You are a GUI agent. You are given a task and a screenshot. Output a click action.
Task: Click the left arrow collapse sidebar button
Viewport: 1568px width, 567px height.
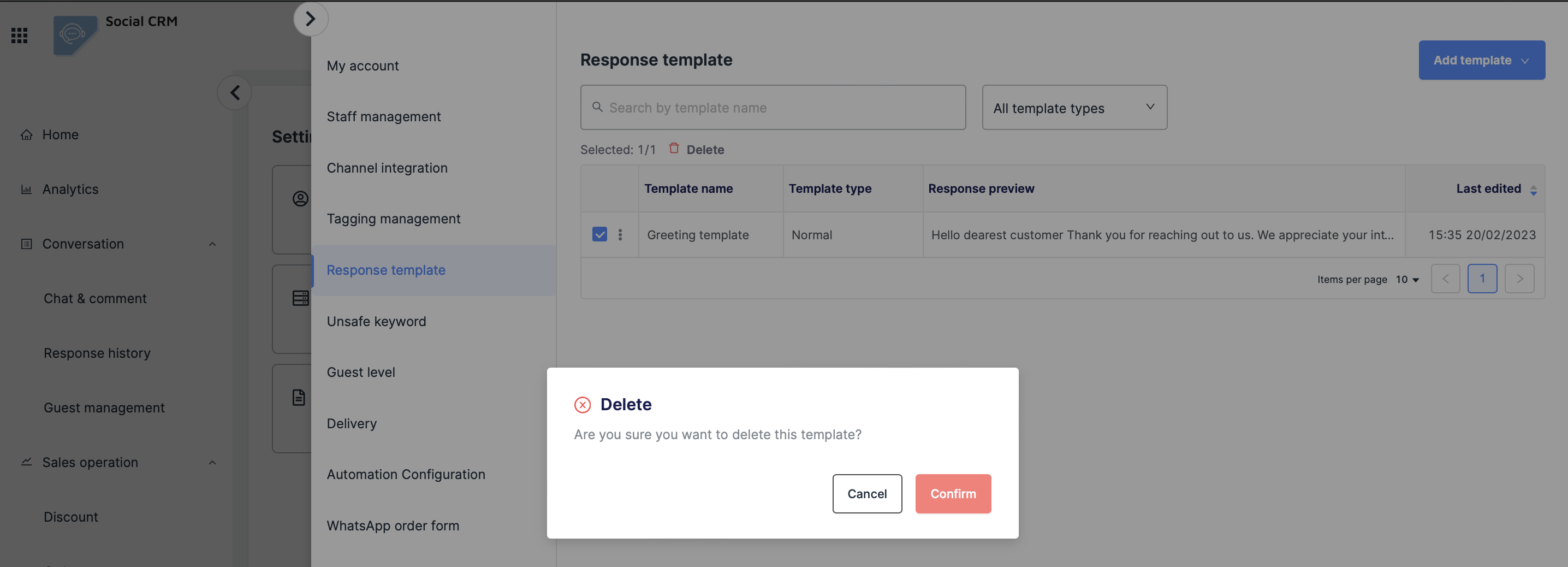[234, 92]
